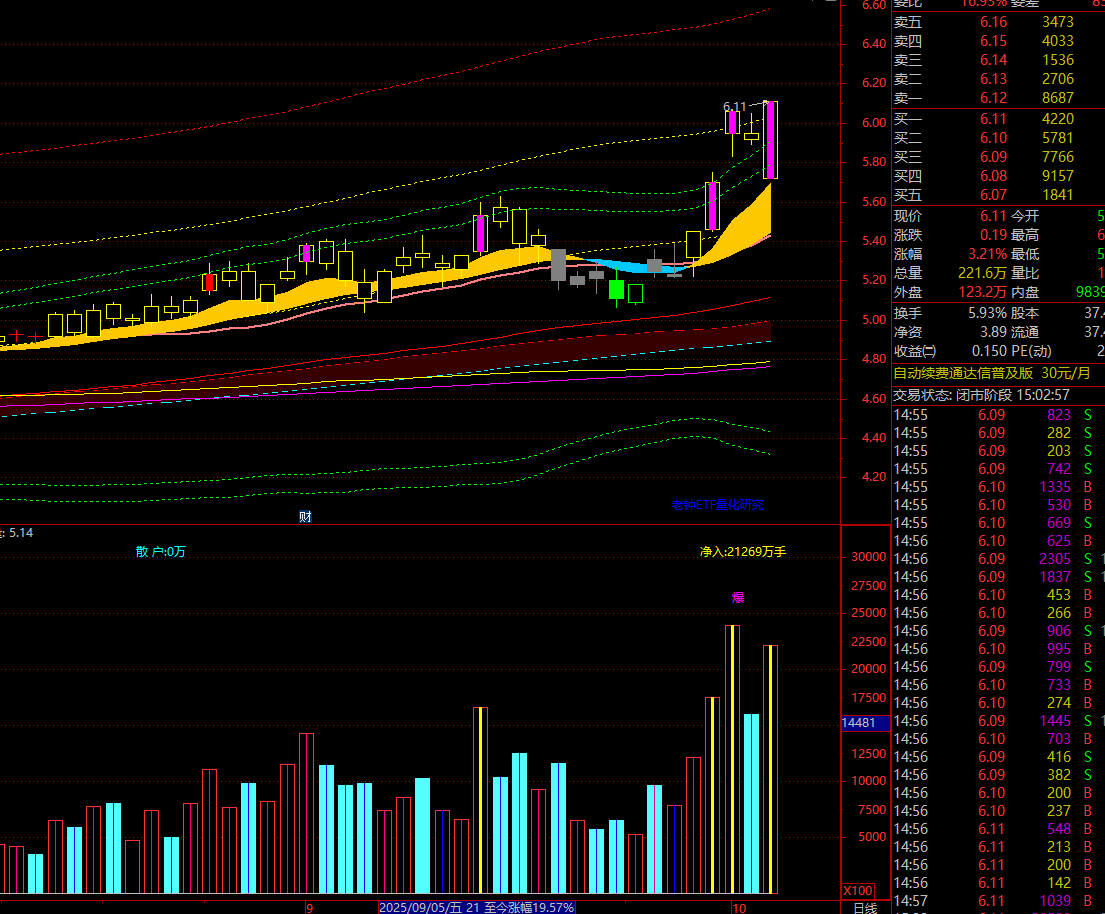Click the 散户:0万 retail indicator readout
This screenshot has height=914, width=1105.
coord(161,552)
